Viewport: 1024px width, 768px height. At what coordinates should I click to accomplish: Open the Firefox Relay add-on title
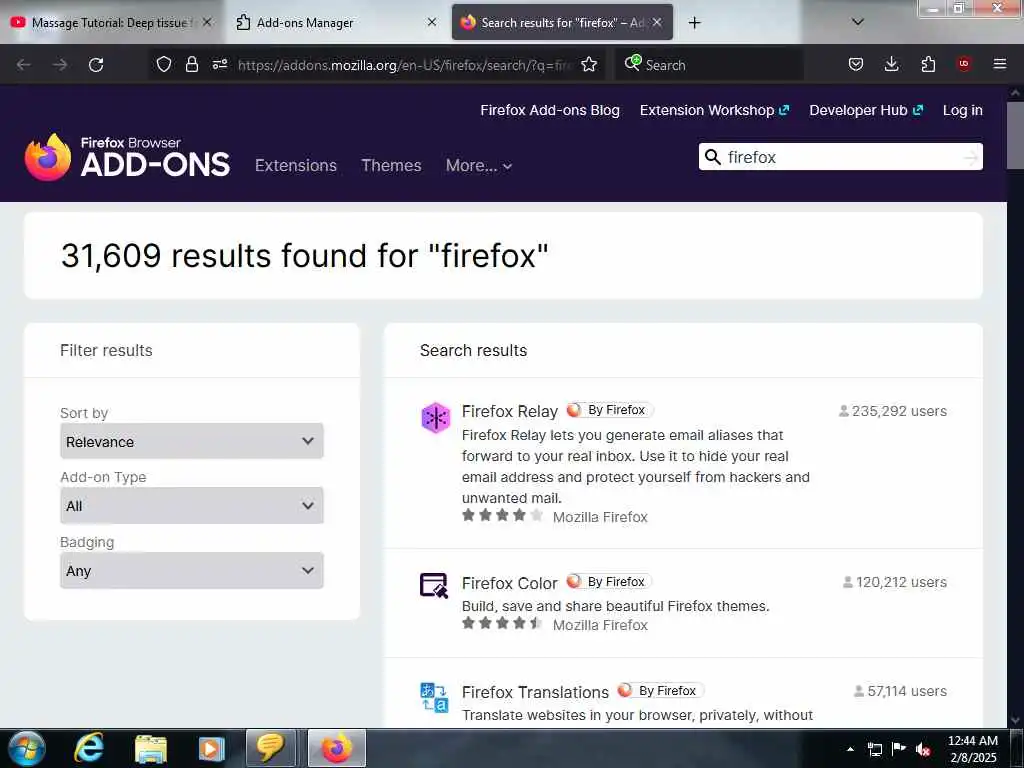point(509,411)
